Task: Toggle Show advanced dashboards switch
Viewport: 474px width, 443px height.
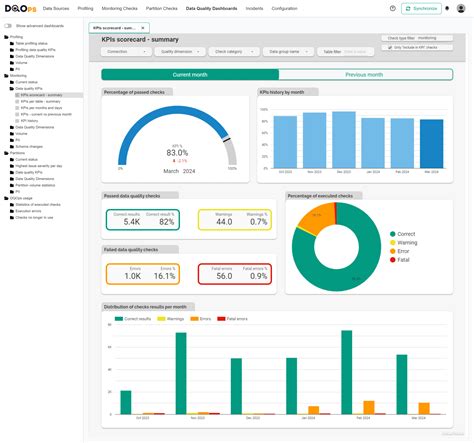Action: pyautogui.click(x=8, y=26)
